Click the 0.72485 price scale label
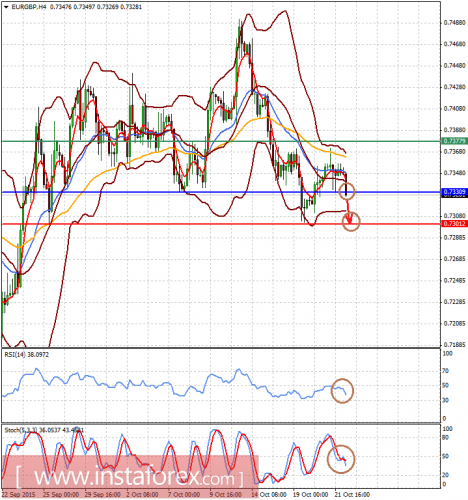This screenshot has width=468, height=500. pyautogui.click(x=455, y=280)
